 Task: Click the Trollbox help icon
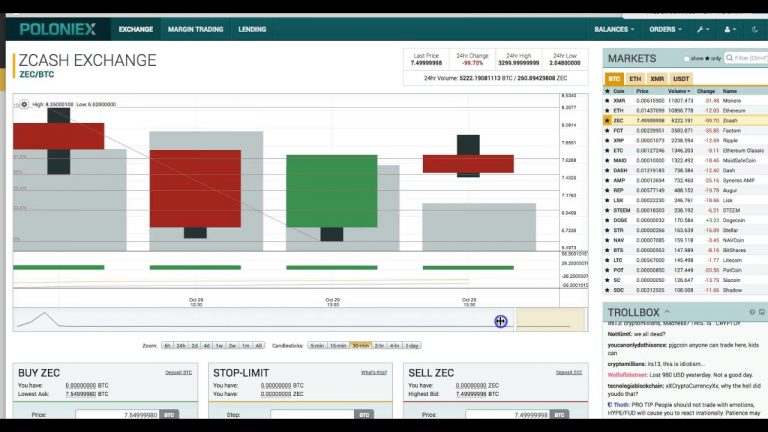[752, 312]
